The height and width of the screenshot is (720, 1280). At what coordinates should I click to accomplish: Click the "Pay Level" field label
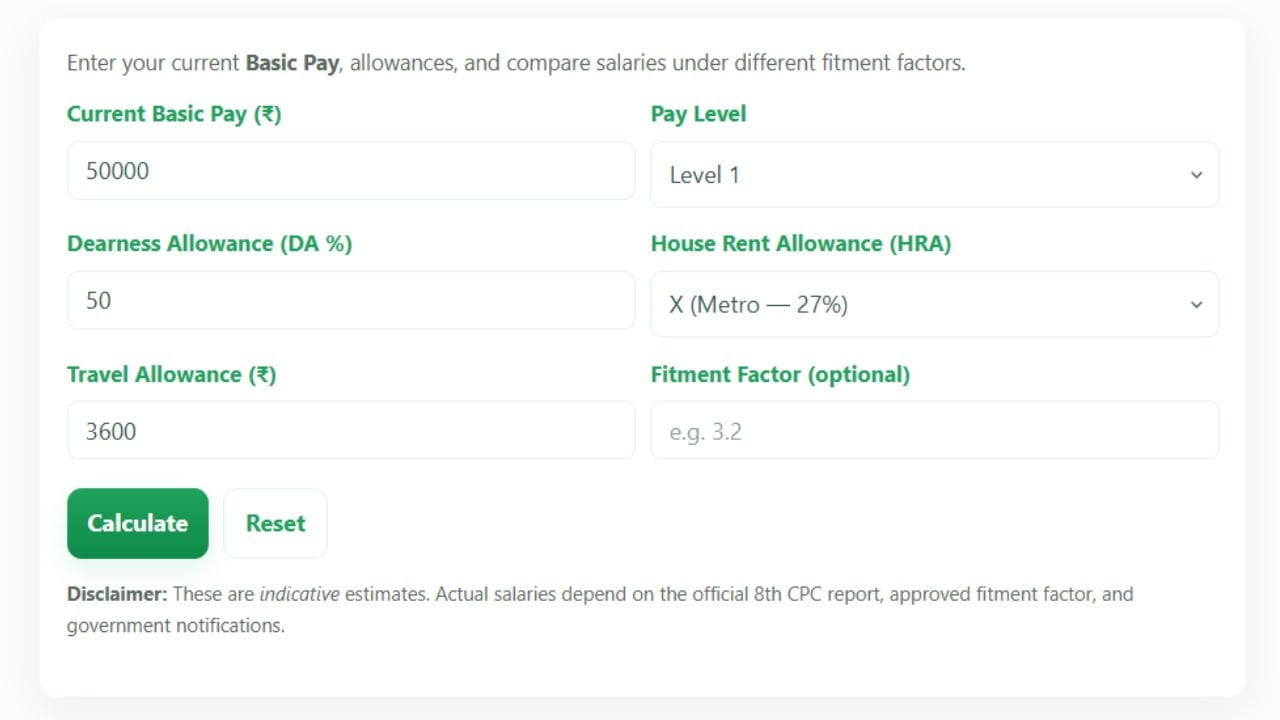click(698, 114)
